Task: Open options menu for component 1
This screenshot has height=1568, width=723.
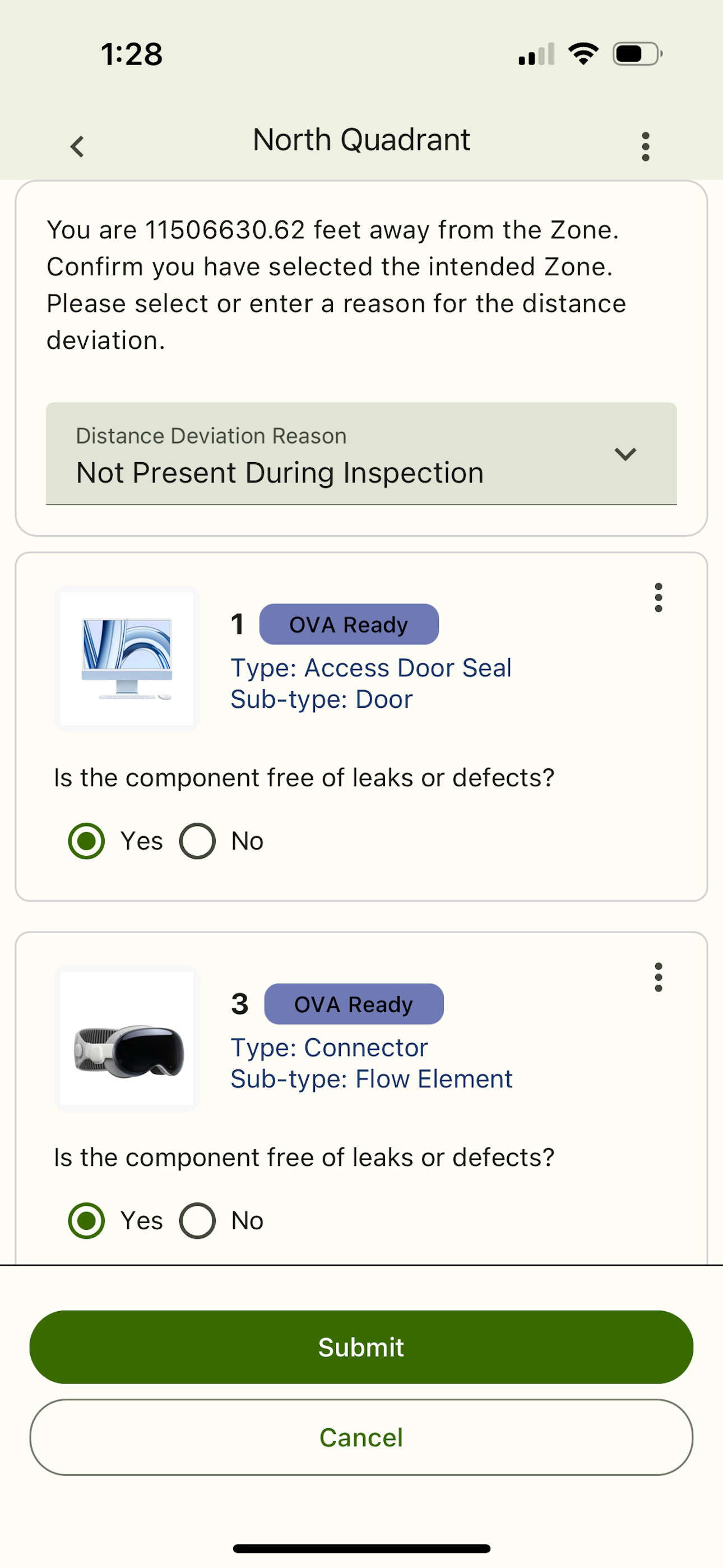Action: click(x=658, y=597)
